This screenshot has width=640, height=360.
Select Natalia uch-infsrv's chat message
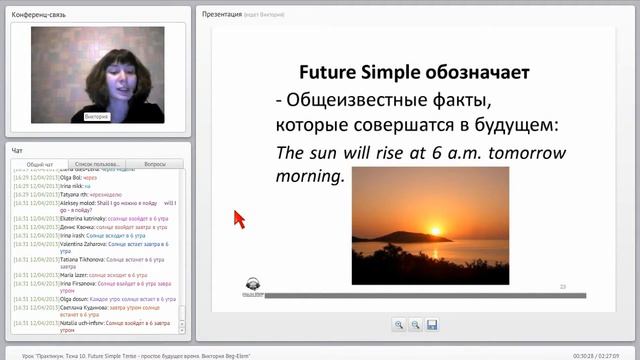(92, 326)
